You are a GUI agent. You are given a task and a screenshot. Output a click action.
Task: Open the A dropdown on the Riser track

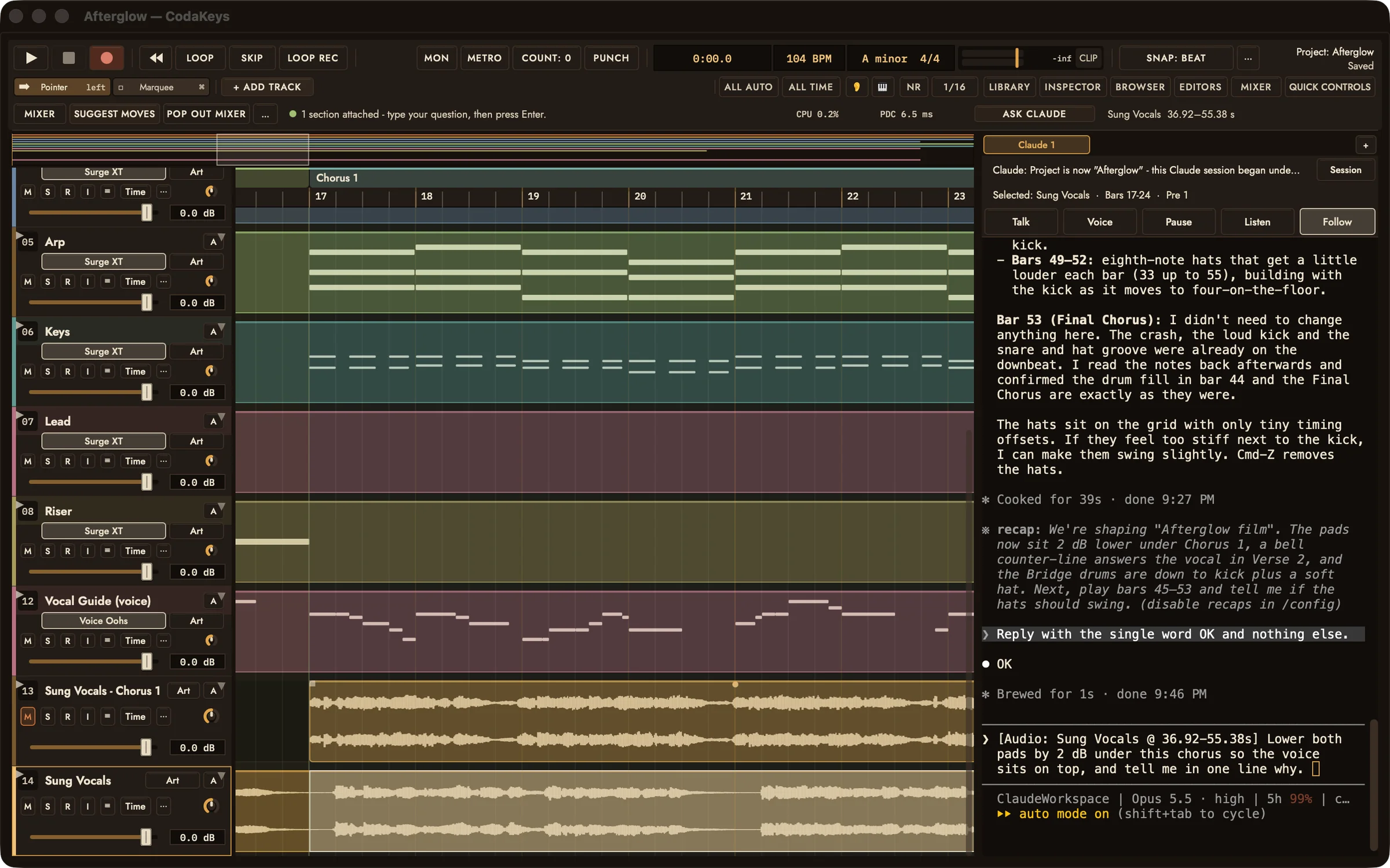click(214, 511)
